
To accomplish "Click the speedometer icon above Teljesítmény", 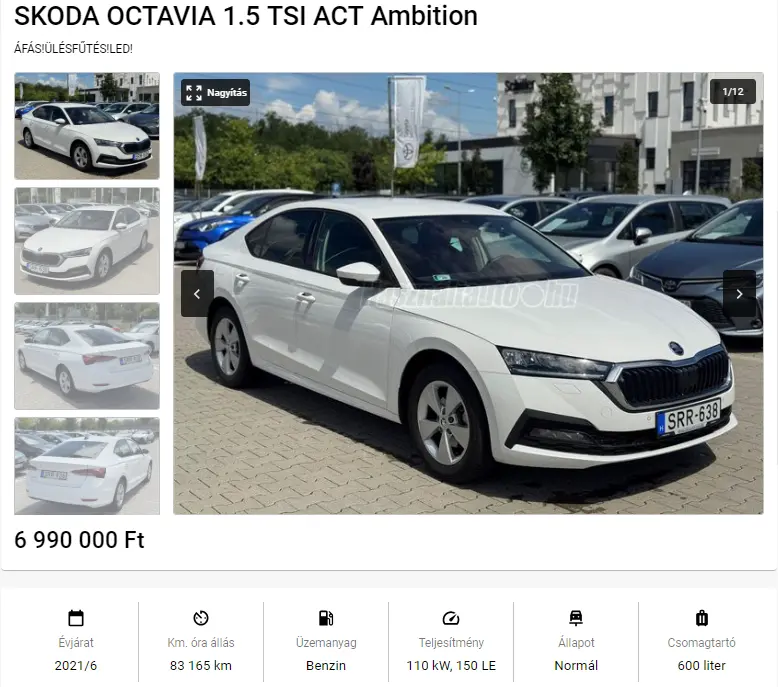I will (x=451, y=618).
